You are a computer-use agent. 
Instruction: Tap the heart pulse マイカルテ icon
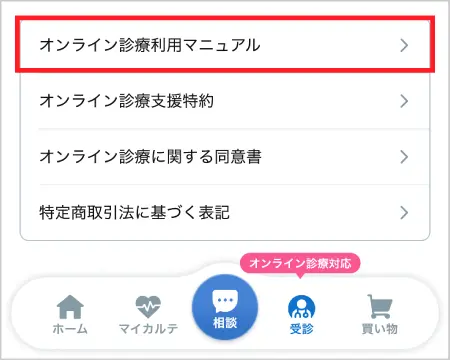coord(148,307)
